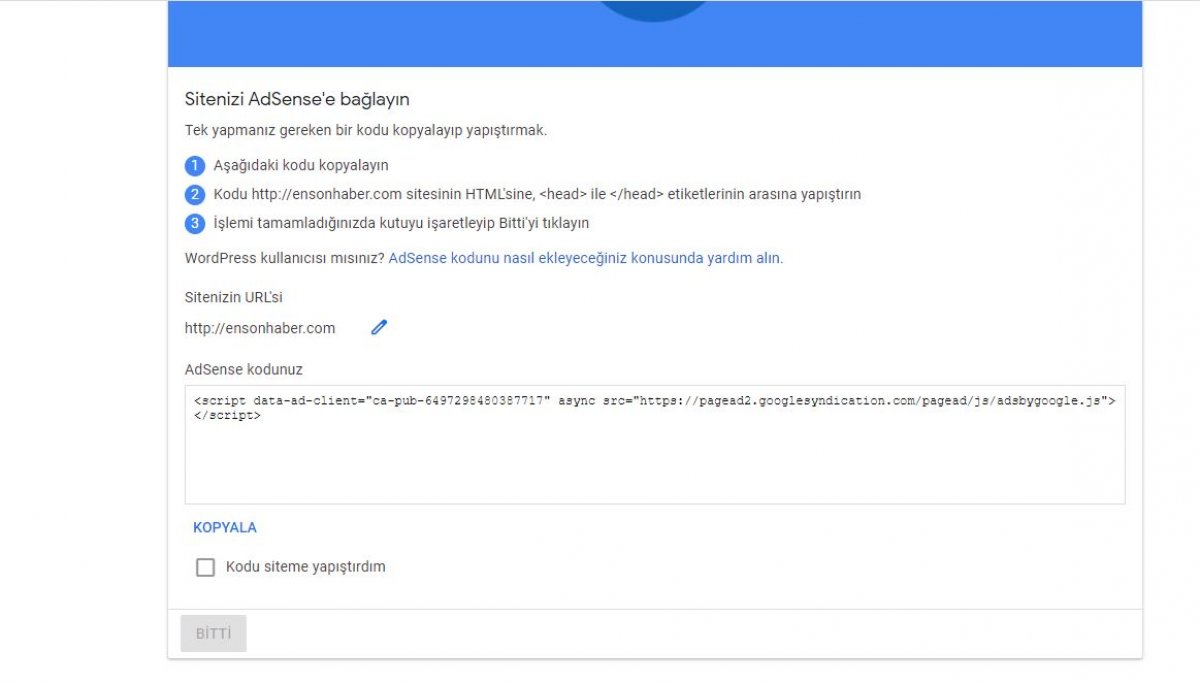Click the blue numbered circle for step one
This screenshot has width=1200, height=682.
[x=195, y=165]
